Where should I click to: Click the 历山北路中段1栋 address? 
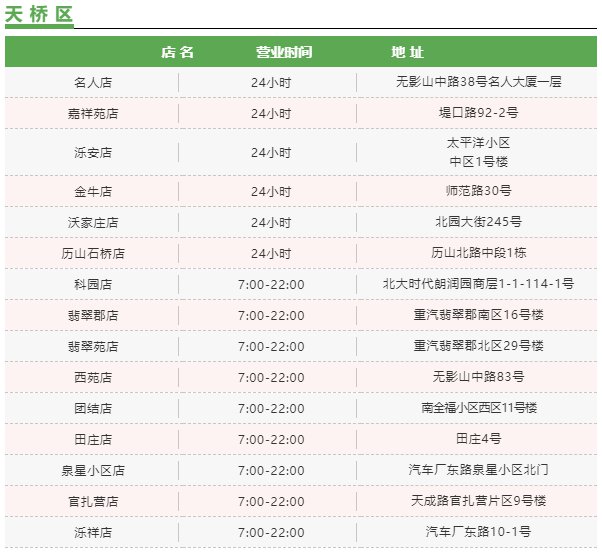click(x=479, y=253)
